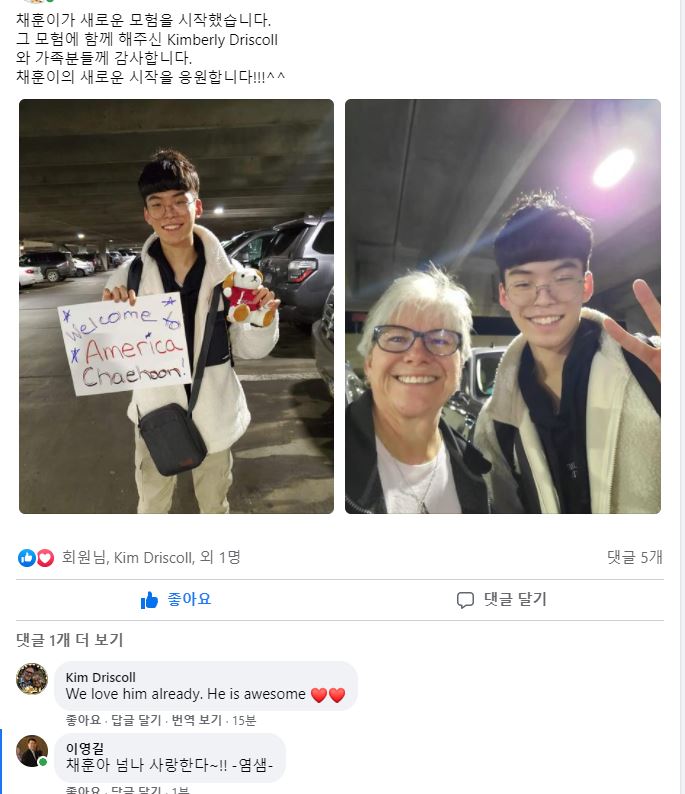
Task: Click the 15분 comment timestamp
Action: (244, 720)
